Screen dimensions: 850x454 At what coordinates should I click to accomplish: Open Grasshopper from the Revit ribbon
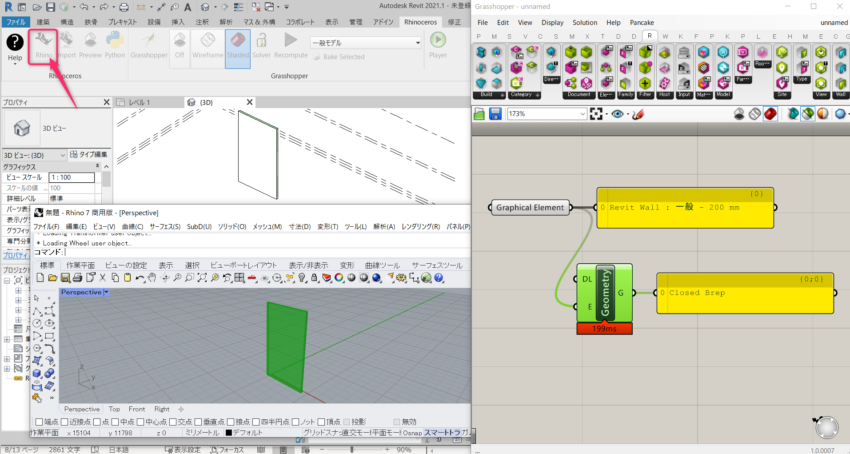coord(149,46)
